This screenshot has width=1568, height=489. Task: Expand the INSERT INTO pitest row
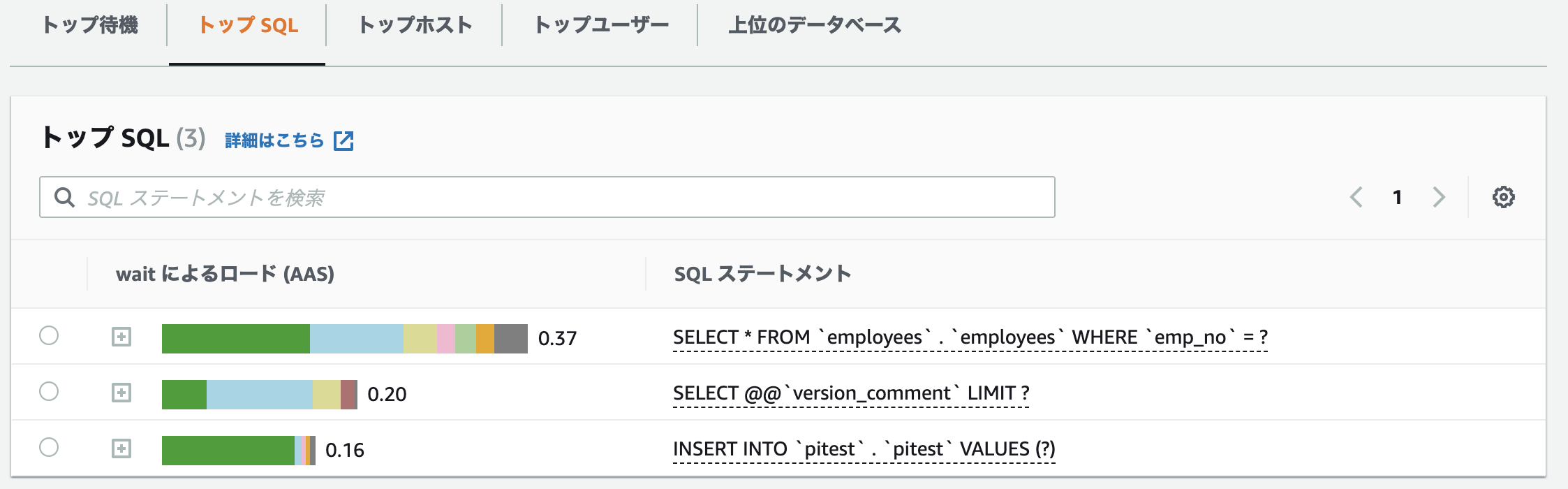click(121, 448)
